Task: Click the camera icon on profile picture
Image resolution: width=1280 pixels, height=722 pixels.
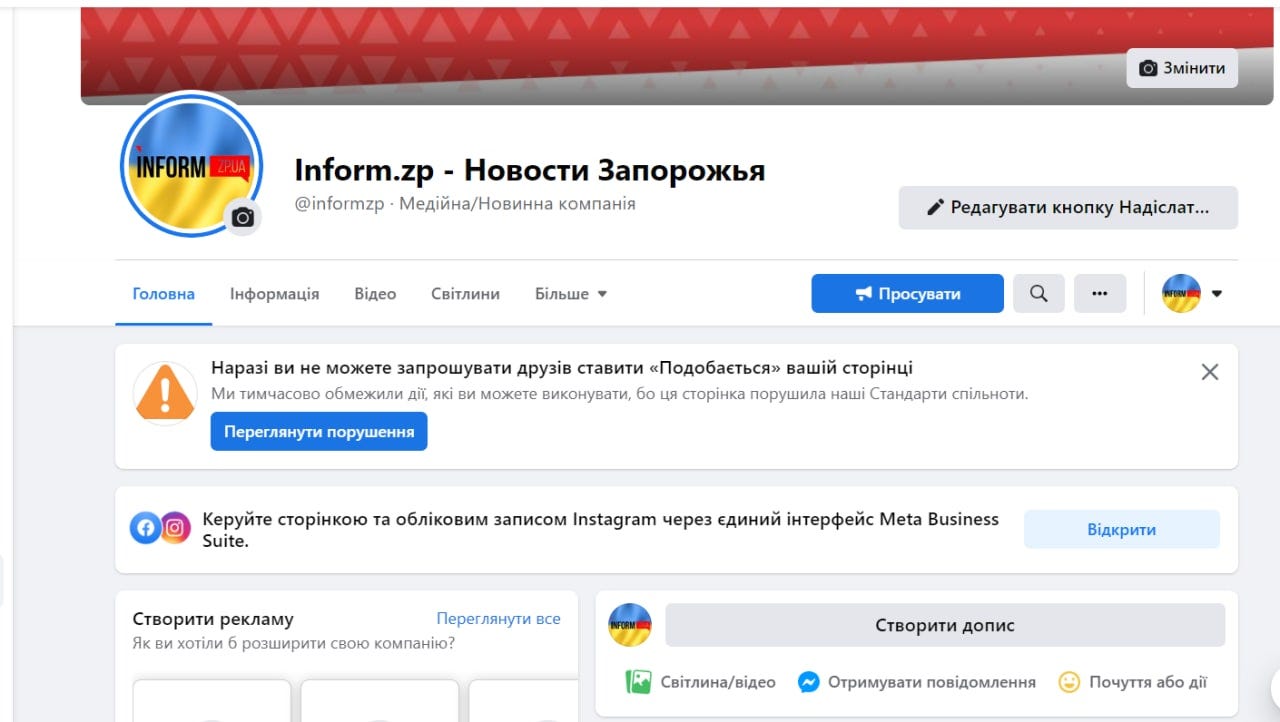Action: (242, 217)
